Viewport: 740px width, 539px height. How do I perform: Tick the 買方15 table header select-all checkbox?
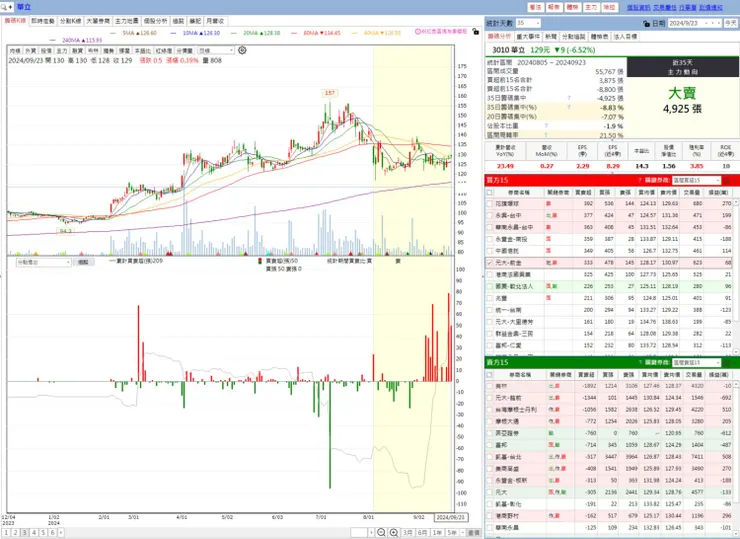[489, 192]
